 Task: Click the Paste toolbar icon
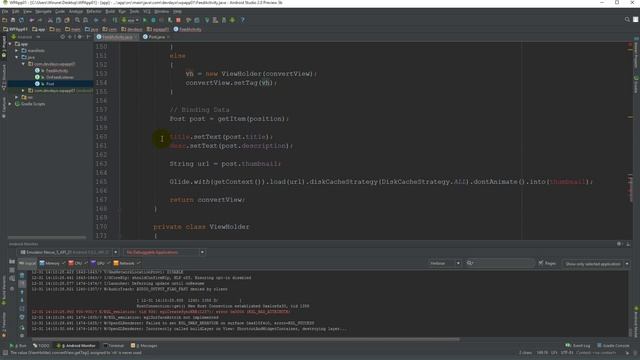67,20
